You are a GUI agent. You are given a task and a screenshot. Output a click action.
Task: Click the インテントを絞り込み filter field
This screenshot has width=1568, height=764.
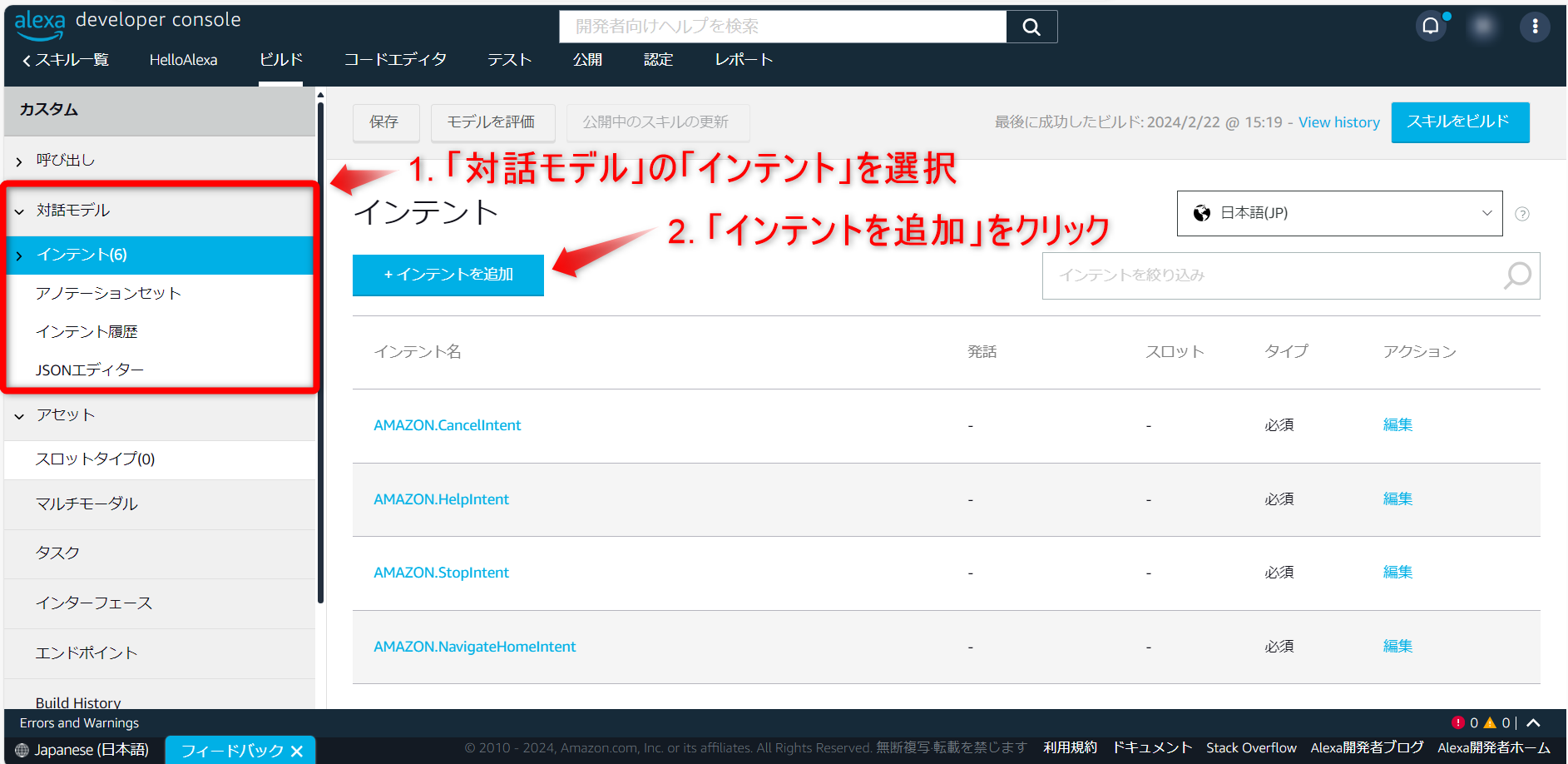coord(1248,275)
